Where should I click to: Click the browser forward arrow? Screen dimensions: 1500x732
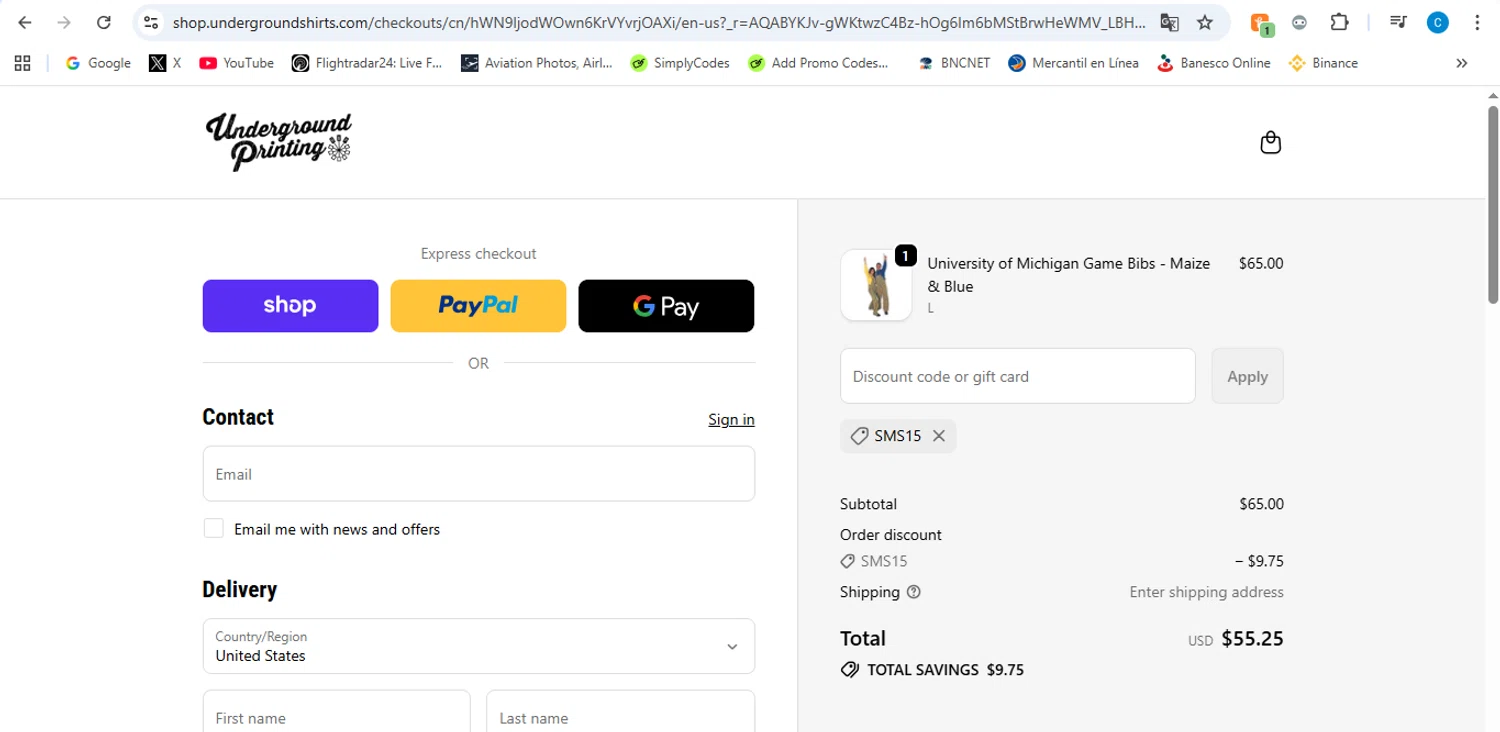coord(64,22)
